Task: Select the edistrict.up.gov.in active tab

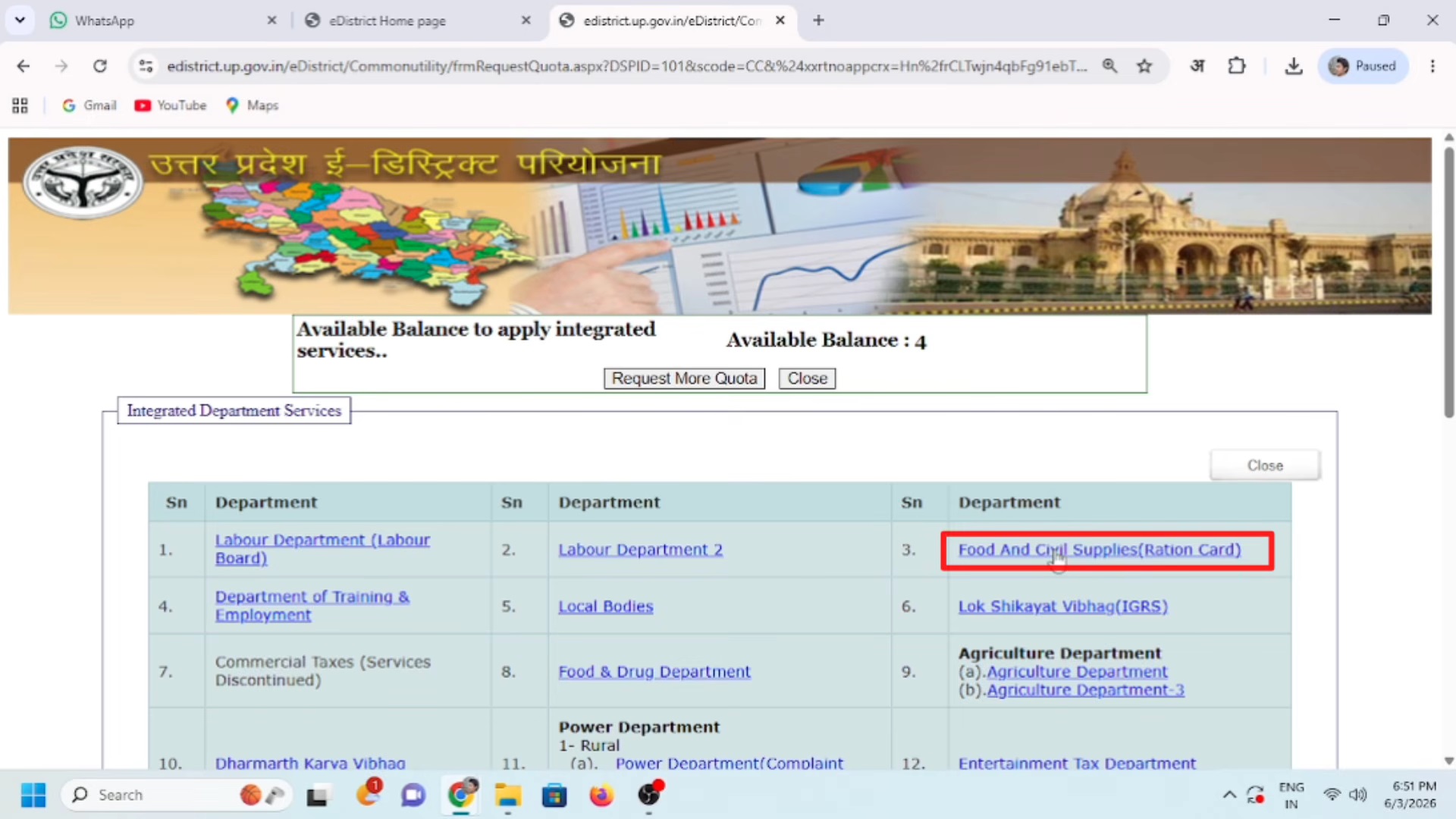Action: [x=671, y=20]
